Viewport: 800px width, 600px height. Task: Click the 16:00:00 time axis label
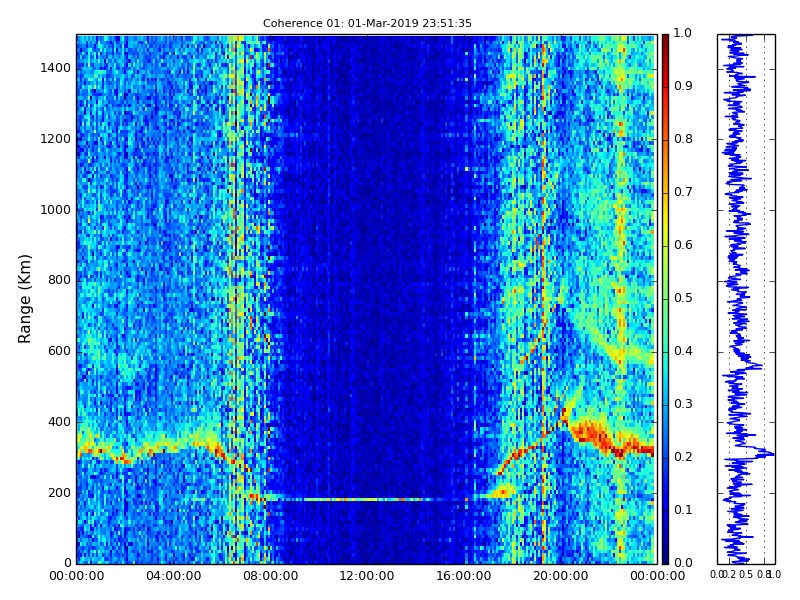(464, 577)
